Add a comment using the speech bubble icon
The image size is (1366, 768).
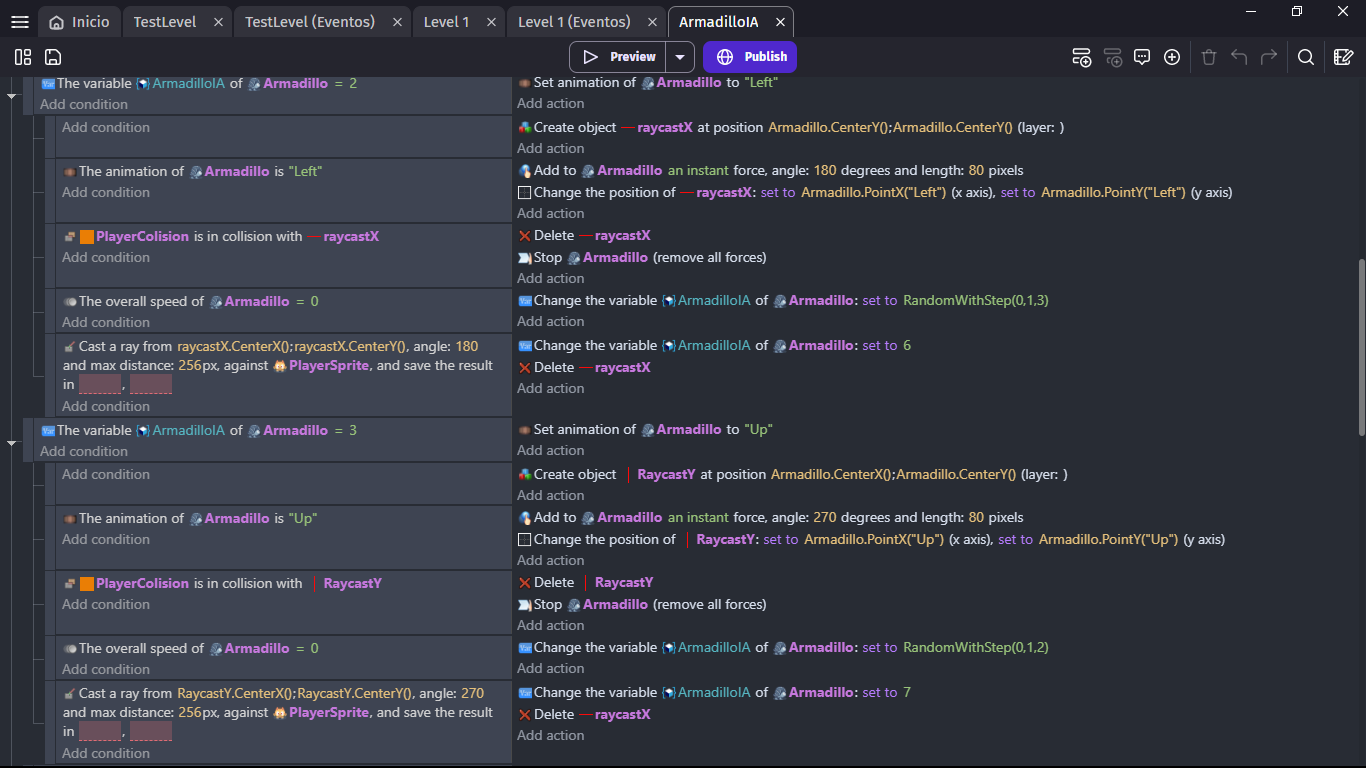click(x=1142, y=57)
